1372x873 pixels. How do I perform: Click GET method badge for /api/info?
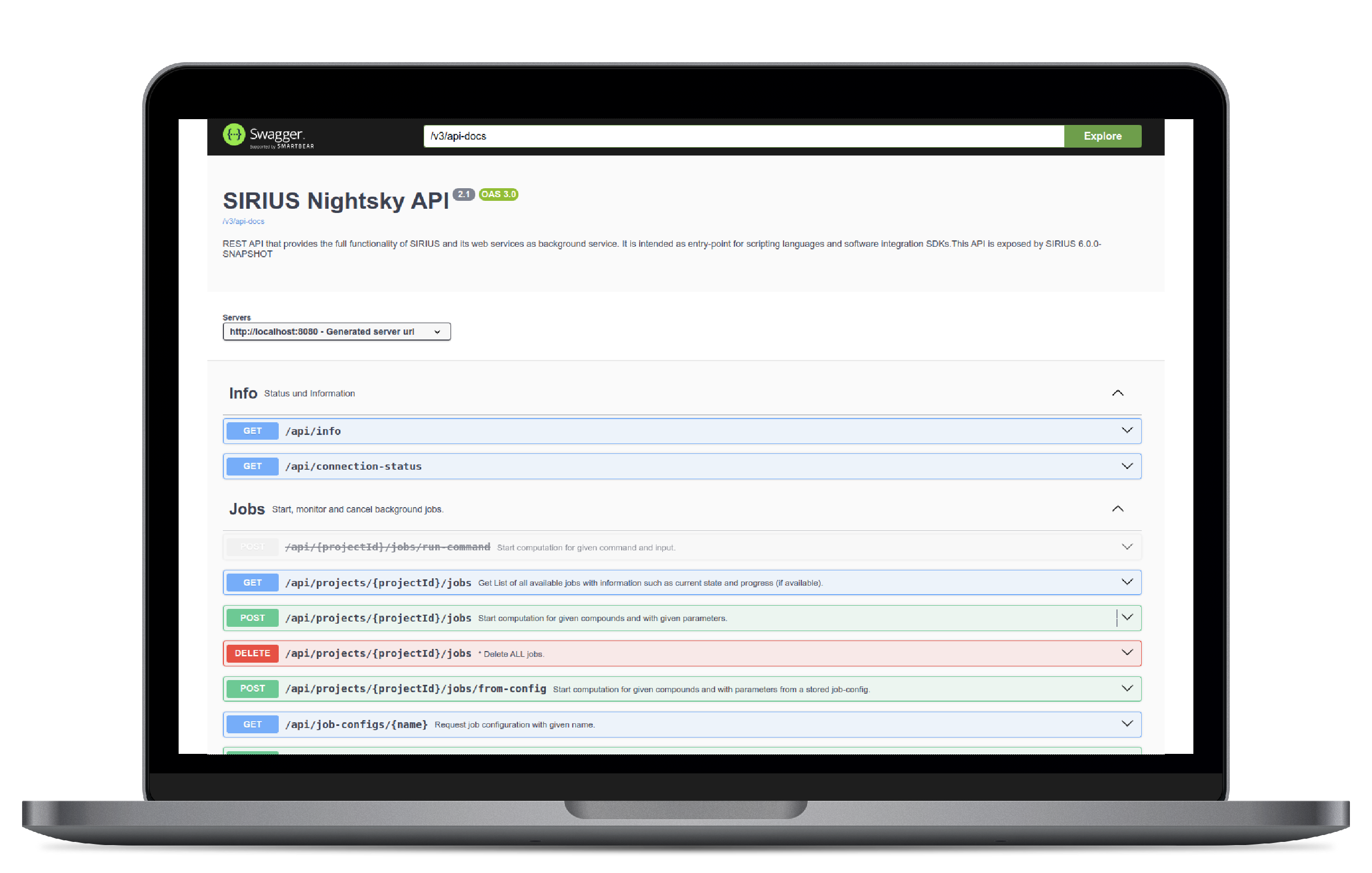click(252, 431)
